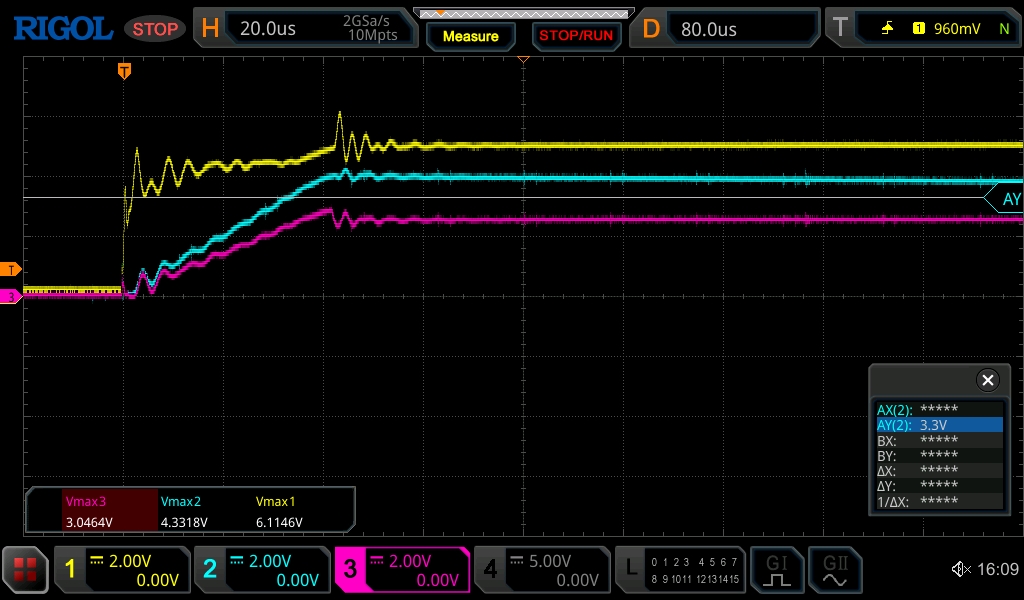Image resolution: width=1024 pixels, height=600 pixels.
Task: Open the function navigation grid icon
Action: click(25, 570)
